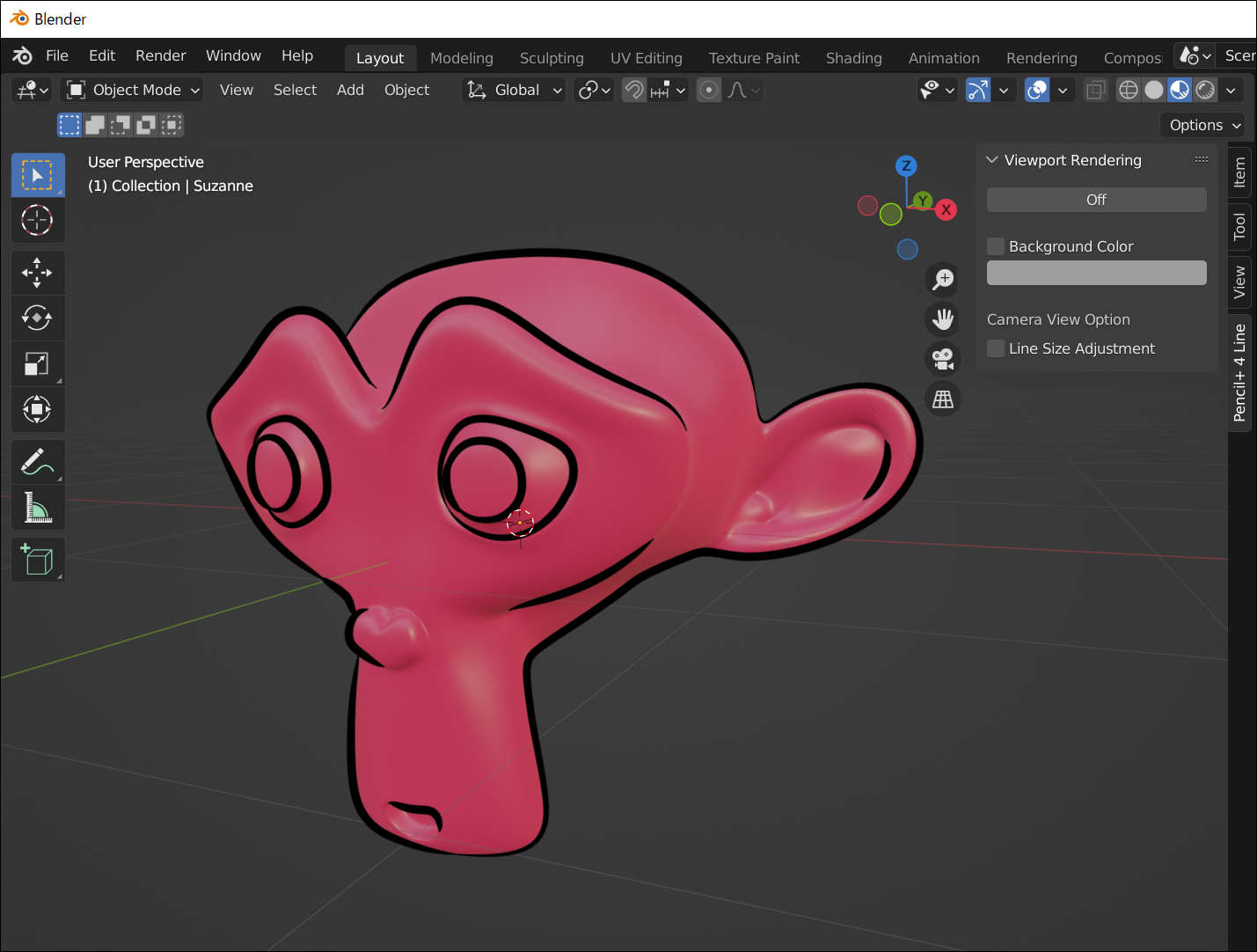
Task: Open the viewport Object menu
Action: [406, 90]
